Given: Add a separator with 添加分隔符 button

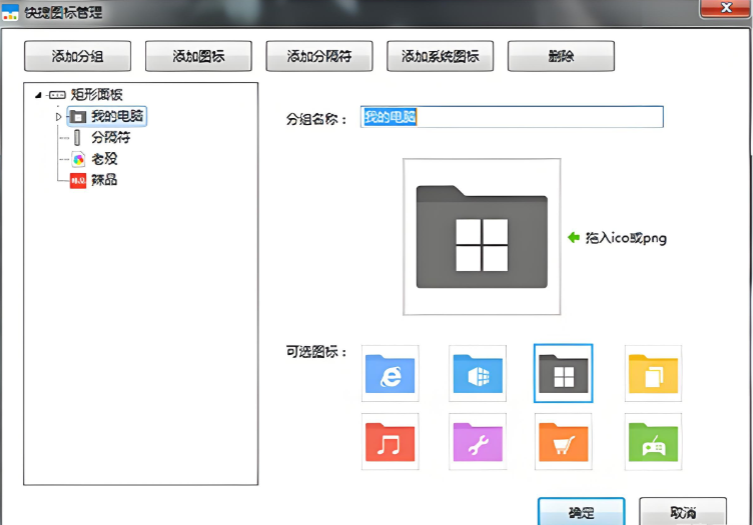Looking at the screenshot, I should tap(319, 56).
